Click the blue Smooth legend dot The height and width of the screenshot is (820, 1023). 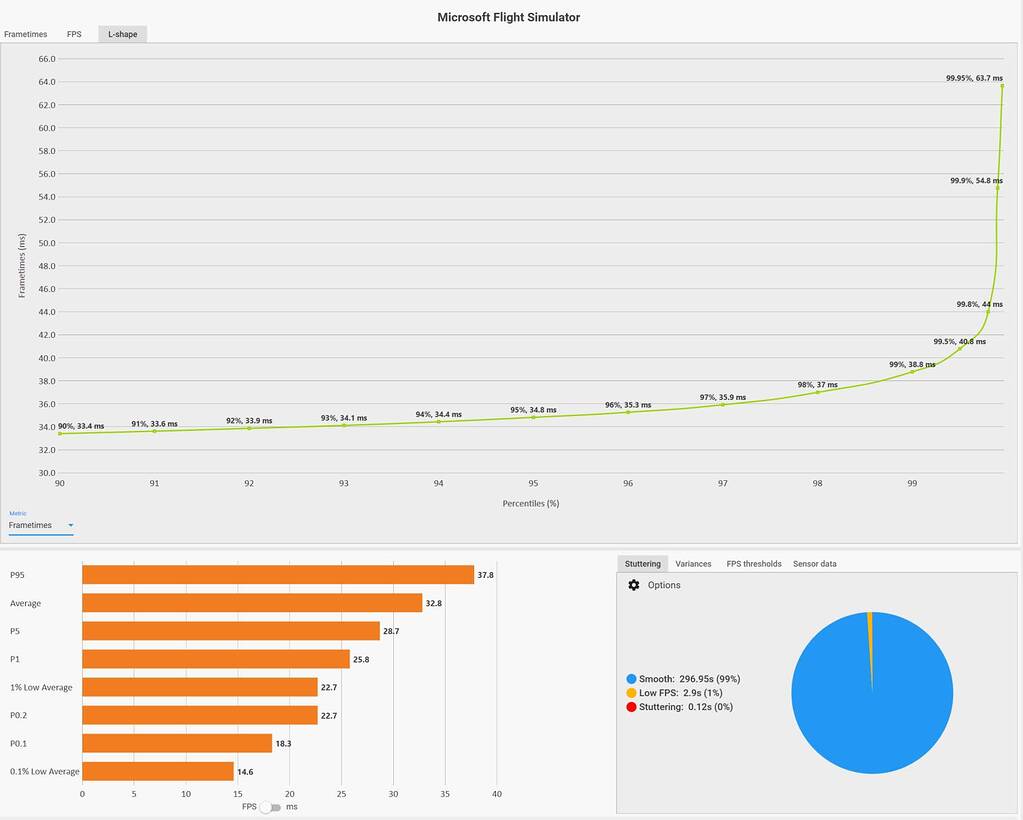point(631,679)
